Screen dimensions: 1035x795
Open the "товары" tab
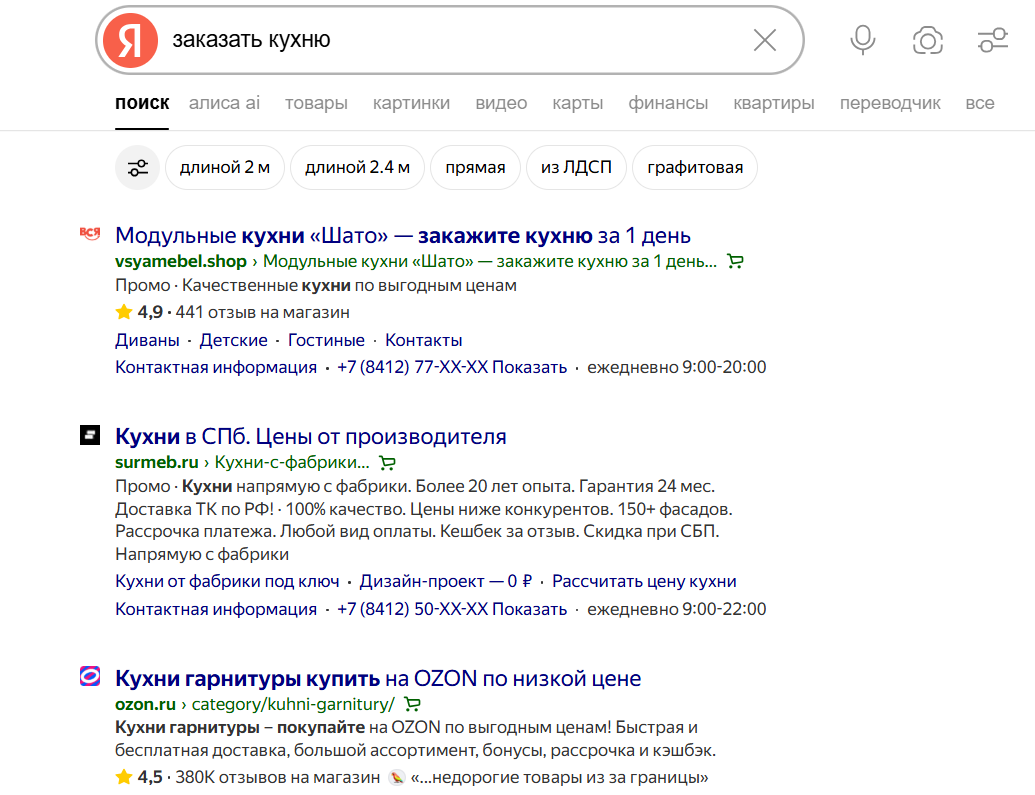point(316,103)
